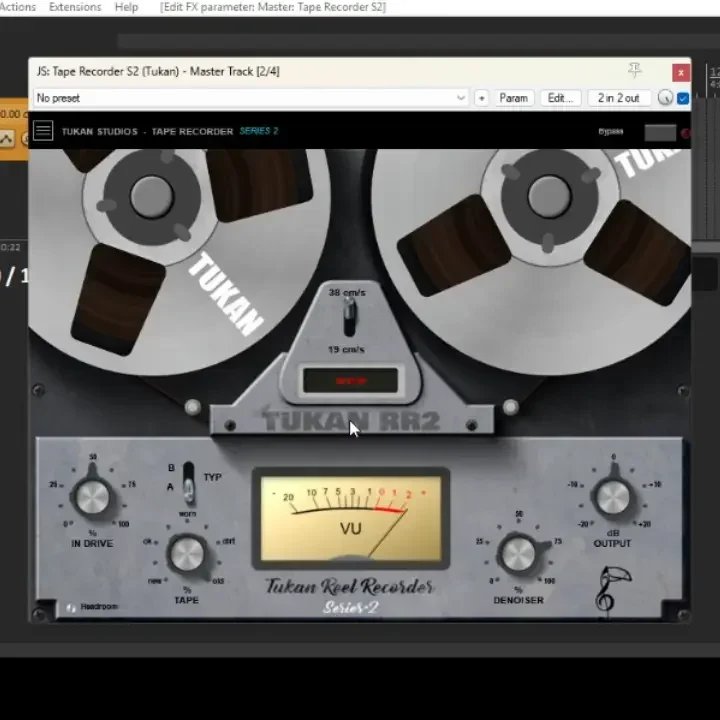
Task: Pin the FX window on top
Action: click(635, 70)
